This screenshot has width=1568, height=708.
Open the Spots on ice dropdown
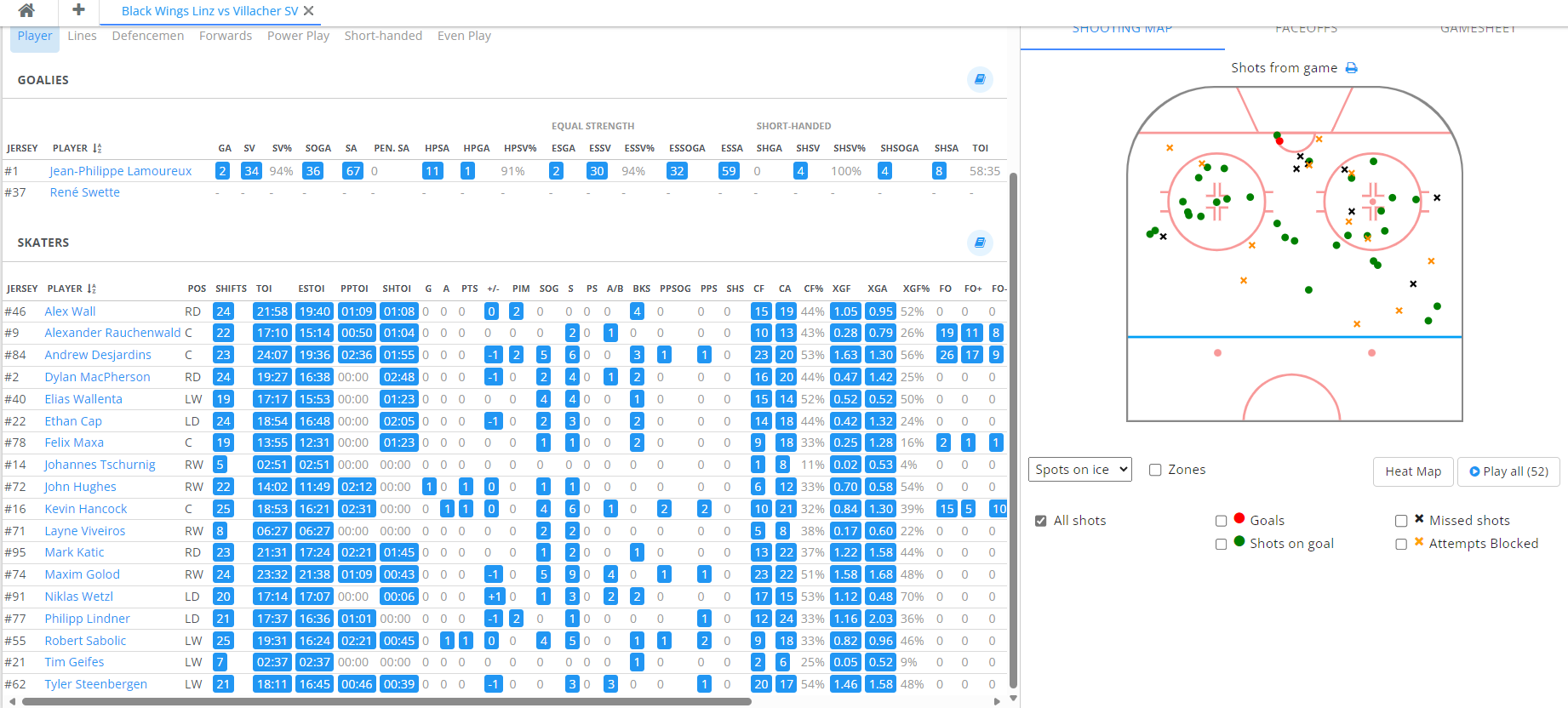coord(1079,470)
